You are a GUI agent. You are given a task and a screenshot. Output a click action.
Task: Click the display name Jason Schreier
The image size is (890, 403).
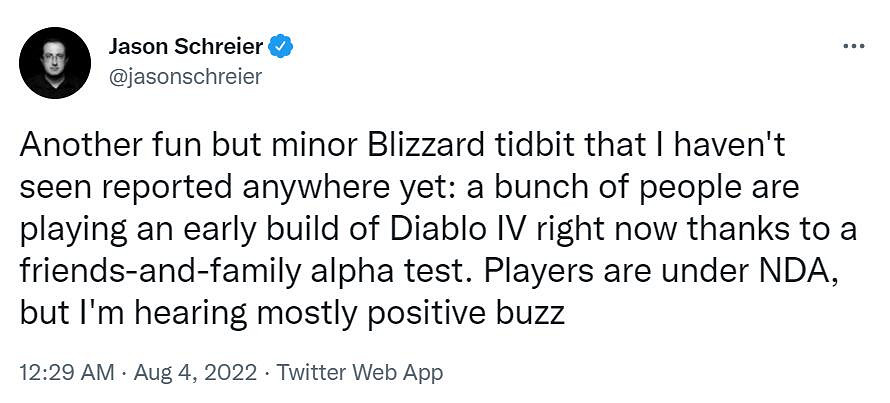pyautogui.click(x=189, y=46)
